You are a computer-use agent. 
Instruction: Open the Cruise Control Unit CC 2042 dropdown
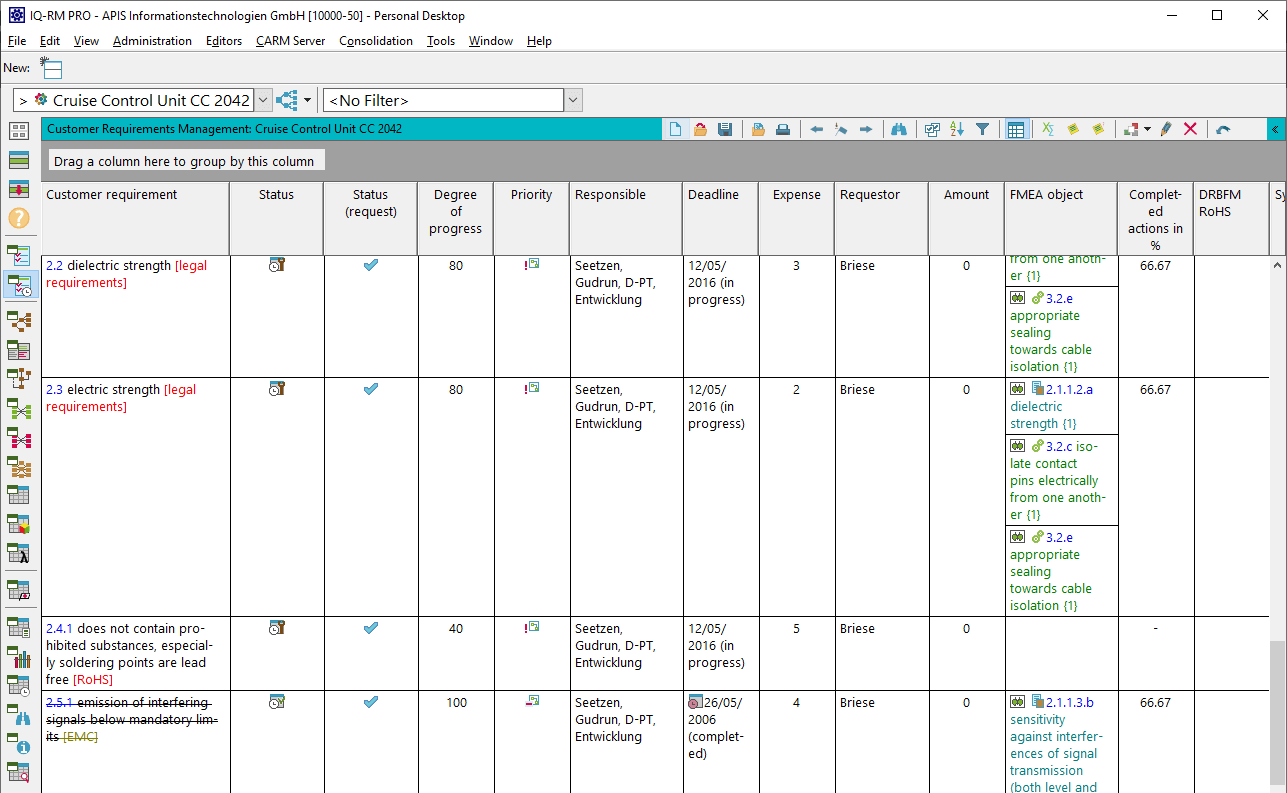pyautogui.click(x=263, y=100)
